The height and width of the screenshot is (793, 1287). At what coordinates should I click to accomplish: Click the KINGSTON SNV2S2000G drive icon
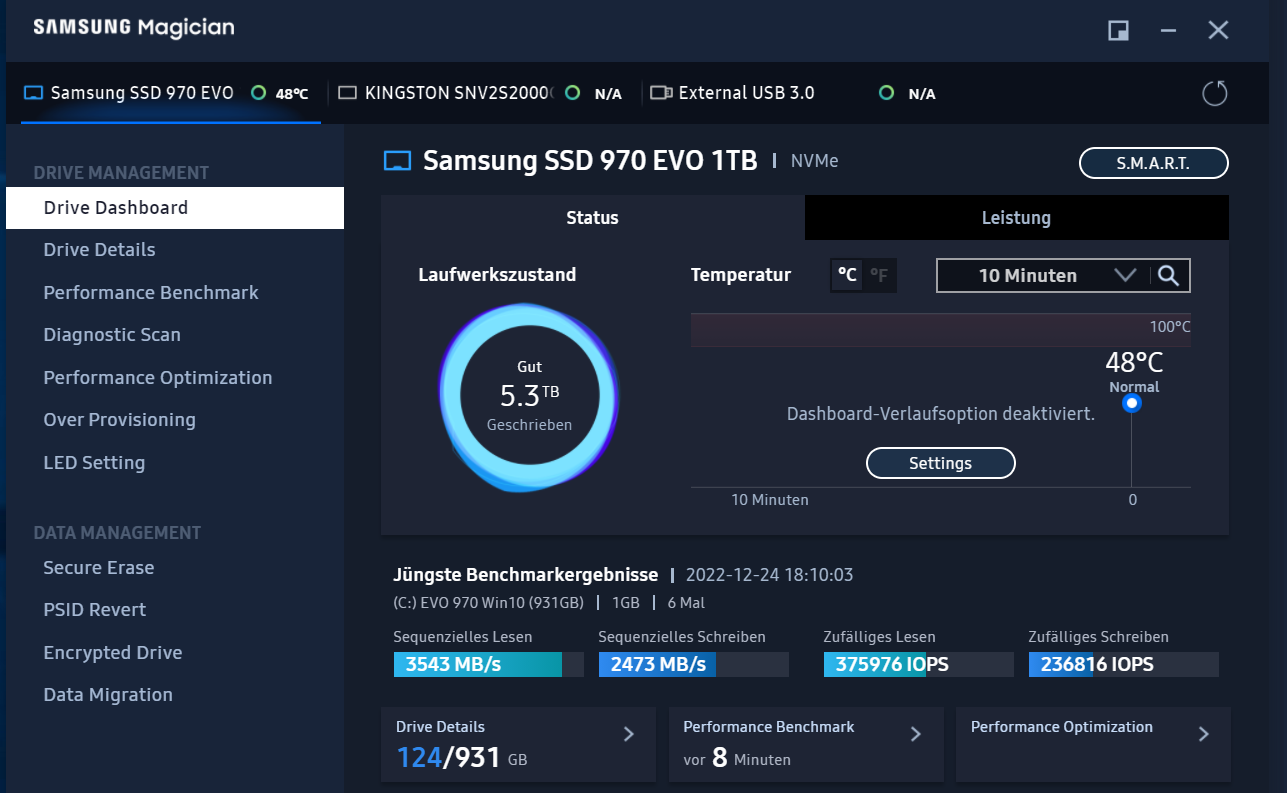(348, 93)
